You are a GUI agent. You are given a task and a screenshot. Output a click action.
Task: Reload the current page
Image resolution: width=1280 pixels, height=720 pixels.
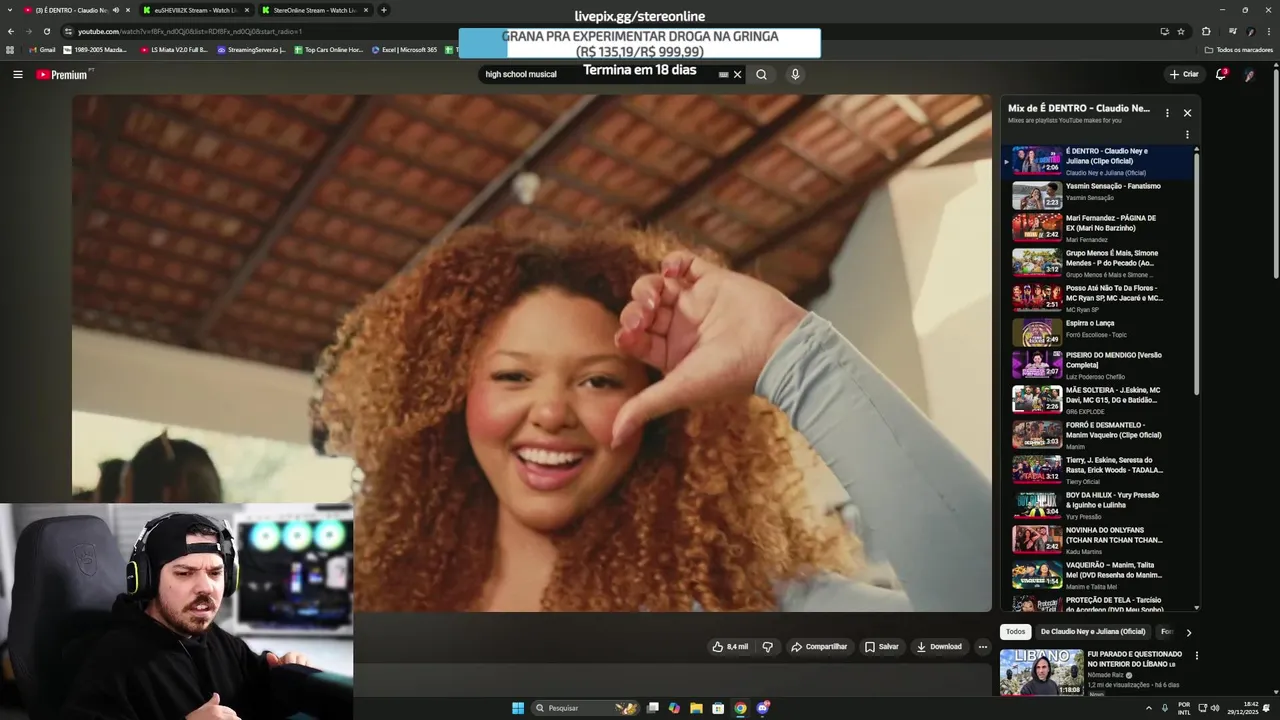[x=46, y=31]
